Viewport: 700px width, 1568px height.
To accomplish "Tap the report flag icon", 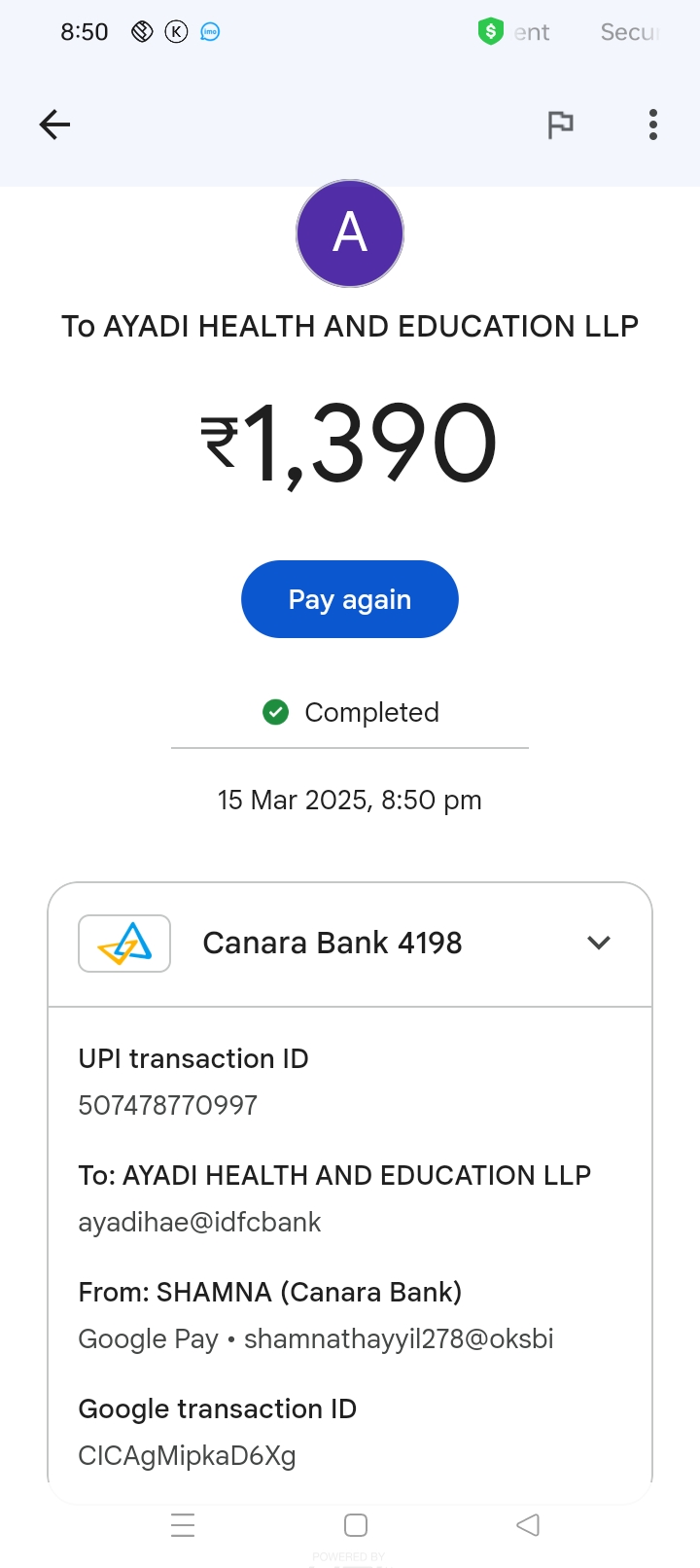I will (x=560, y=125).
